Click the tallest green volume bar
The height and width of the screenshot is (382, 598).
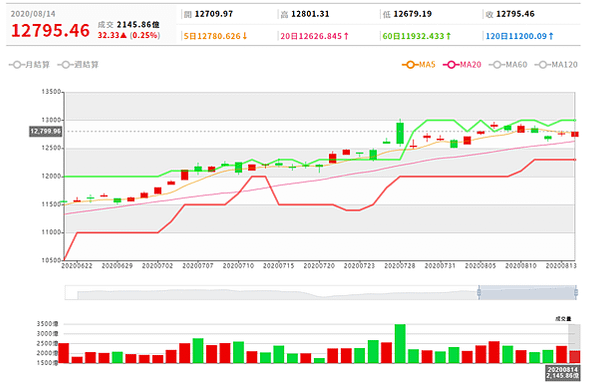(400, 343)
